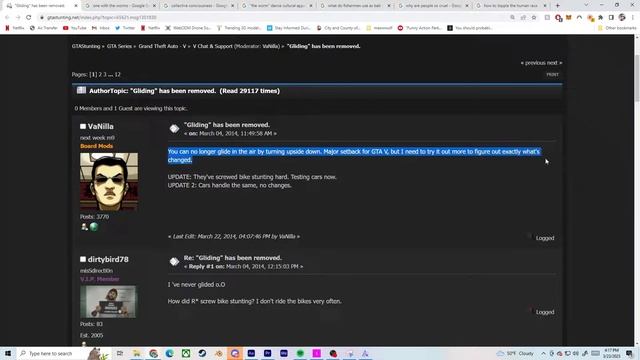Go to page 3 of the topic
640x360 pixels.
105,75
